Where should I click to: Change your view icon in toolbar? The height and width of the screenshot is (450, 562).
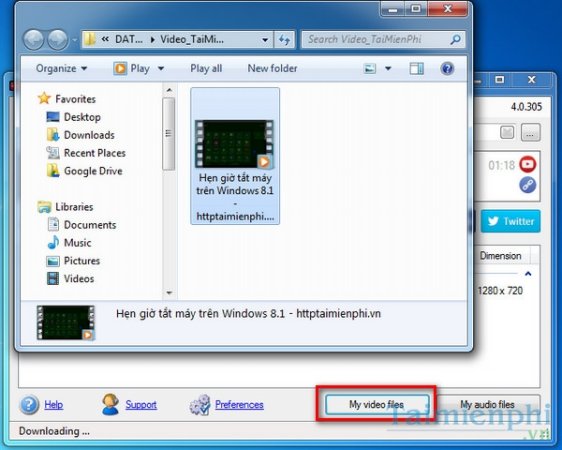[x=370, y=68]
